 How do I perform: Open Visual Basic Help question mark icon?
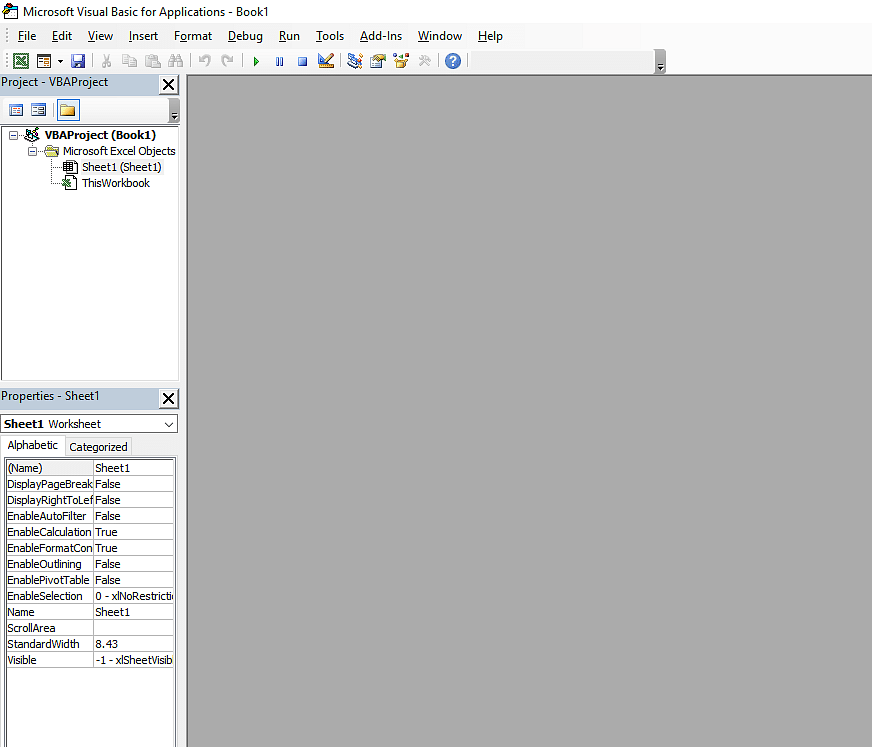tap(453, 61)
